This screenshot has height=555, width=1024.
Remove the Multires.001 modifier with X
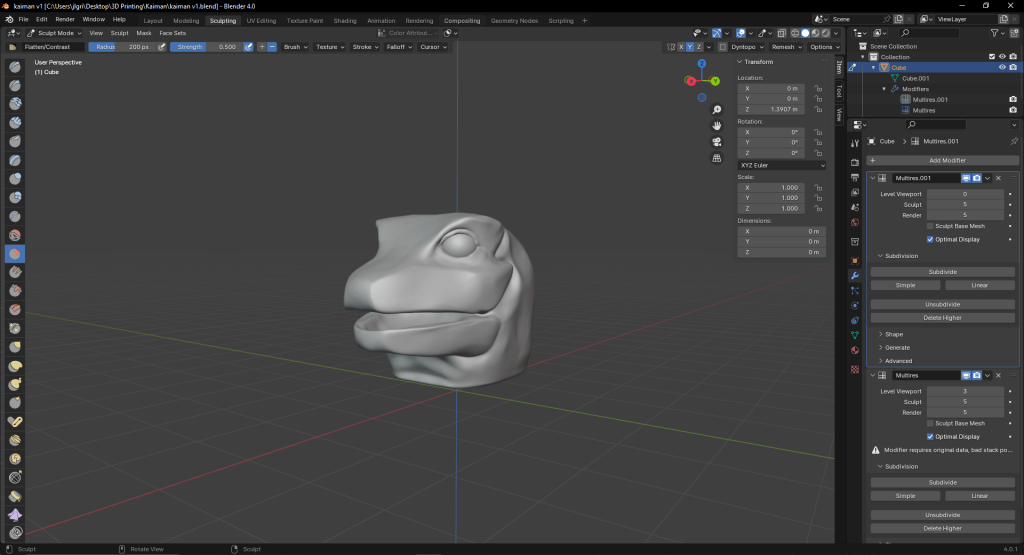pyautogui.click(x=998, y=178)
